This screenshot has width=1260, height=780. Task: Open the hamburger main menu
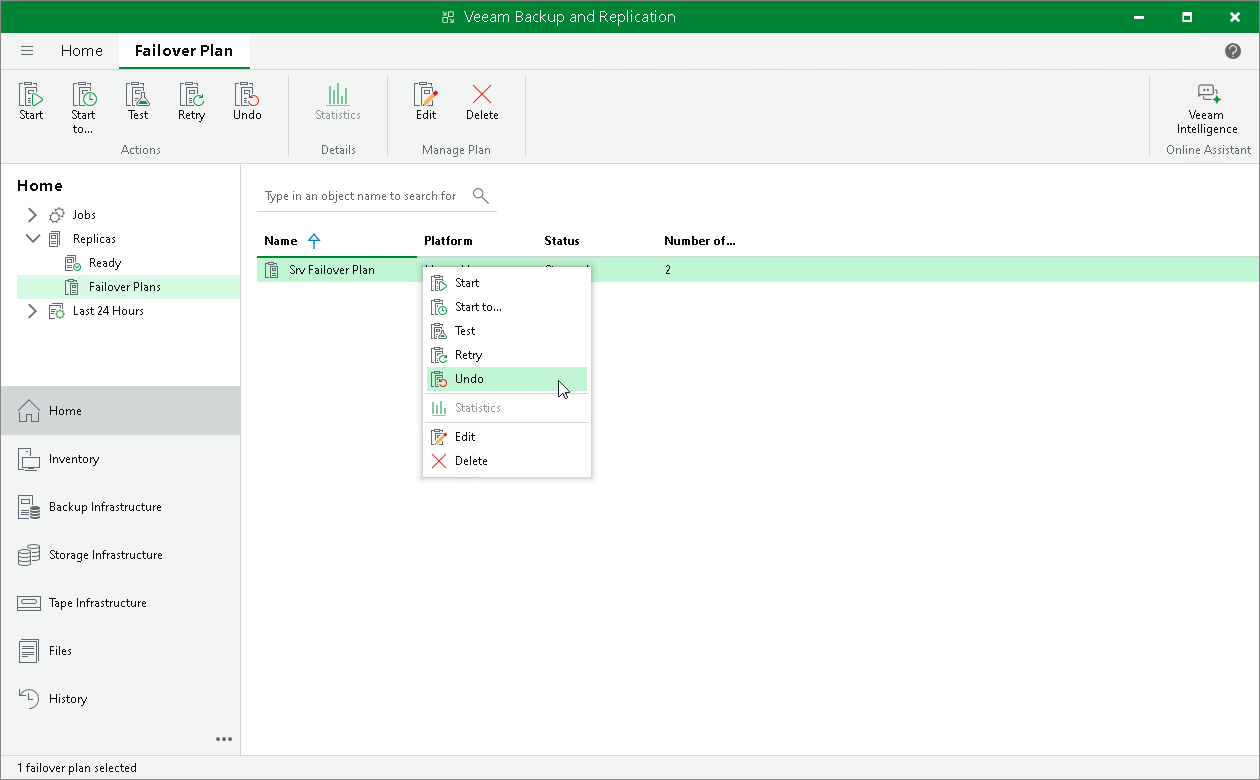tap(27, 51)
